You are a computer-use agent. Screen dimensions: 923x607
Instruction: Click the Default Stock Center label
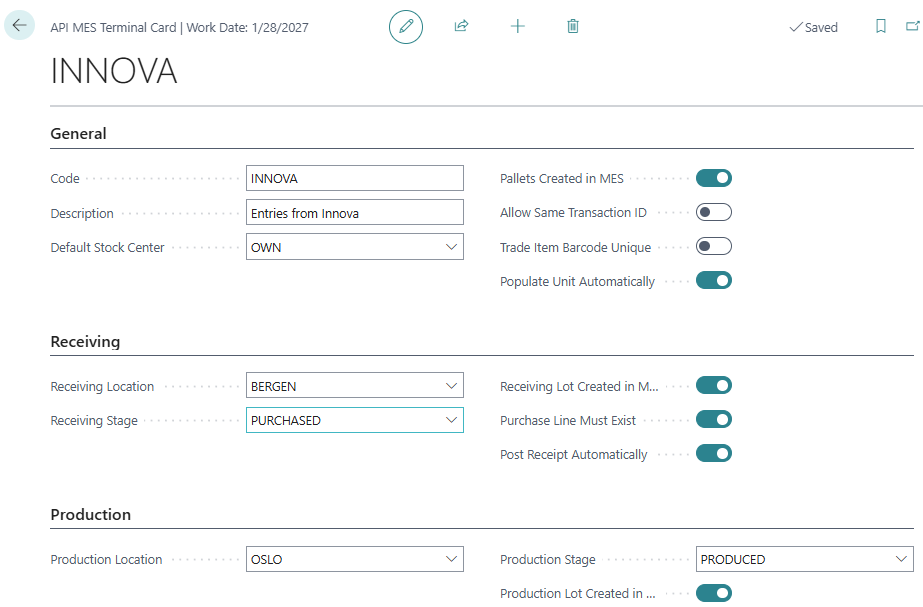point(107,247)
